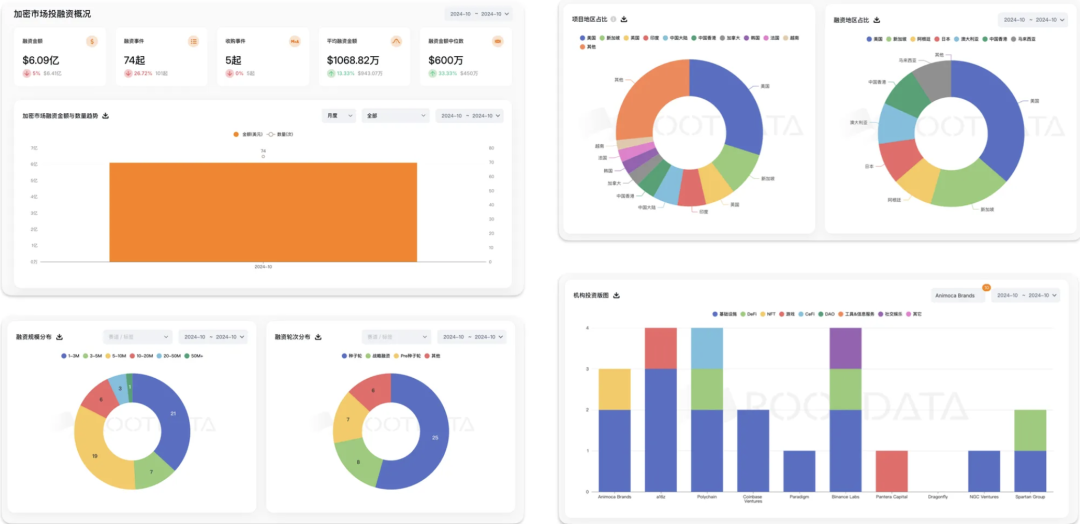Open date range dropdown in 融资轮次分布
Image resolution: width=1080 pixels, height=524 pixels.
[472, 337]
